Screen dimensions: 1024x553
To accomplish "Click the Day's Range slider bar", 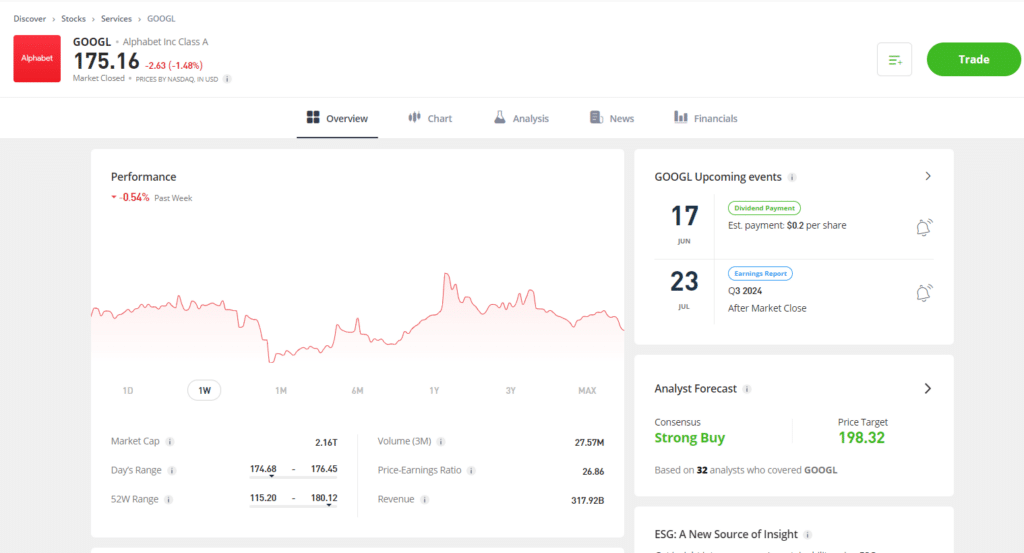I will (293, 477).
